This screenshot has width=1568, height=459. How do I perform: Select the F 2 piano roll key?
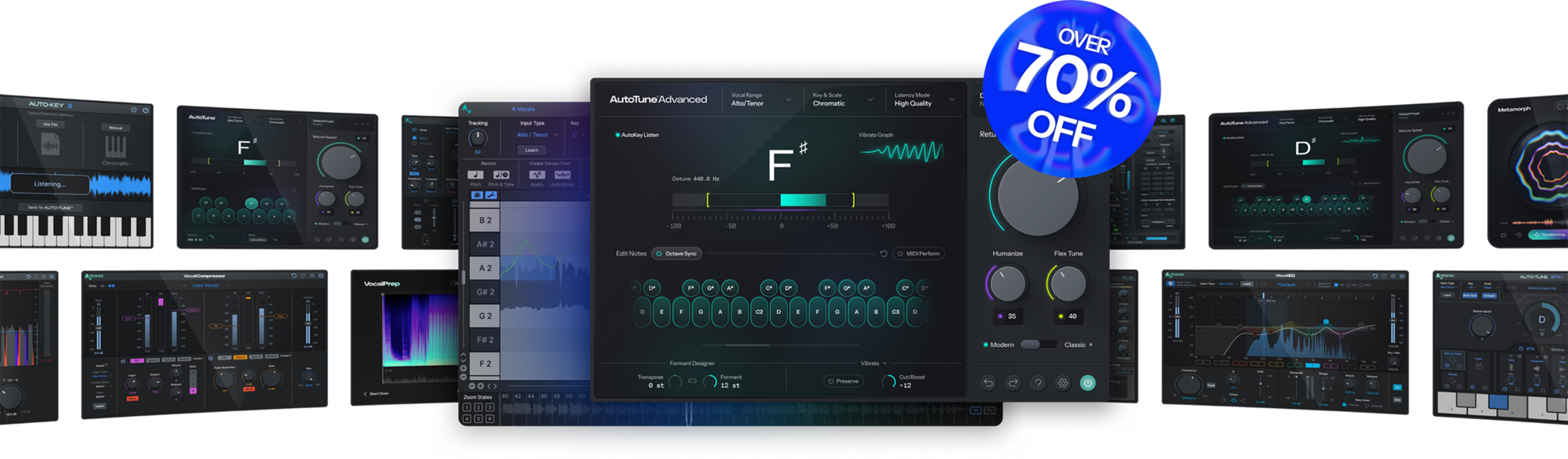[485, 363]
